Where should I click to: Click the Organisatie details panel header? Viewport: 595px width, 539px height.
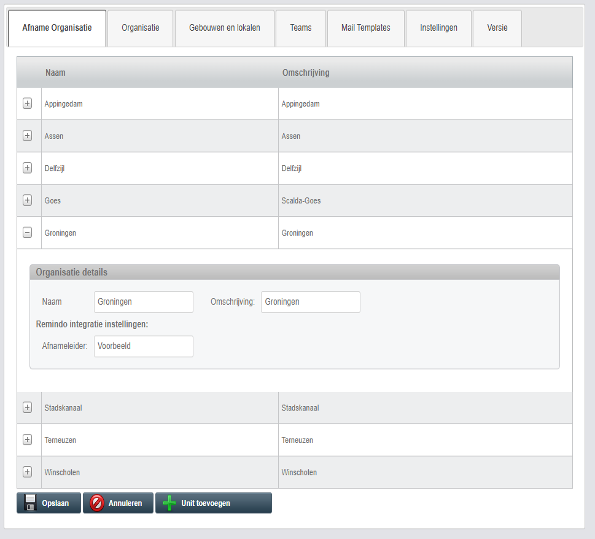click(294, 272)
